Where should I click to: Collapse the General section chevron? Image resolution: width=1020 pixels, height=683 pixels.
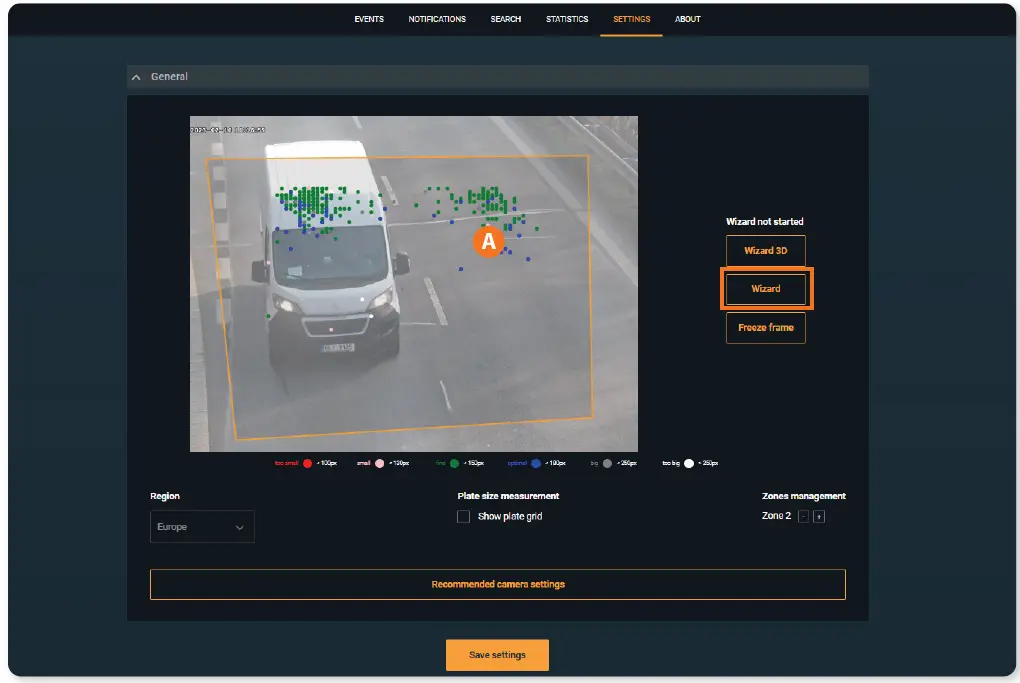click(x=136, y=77)
